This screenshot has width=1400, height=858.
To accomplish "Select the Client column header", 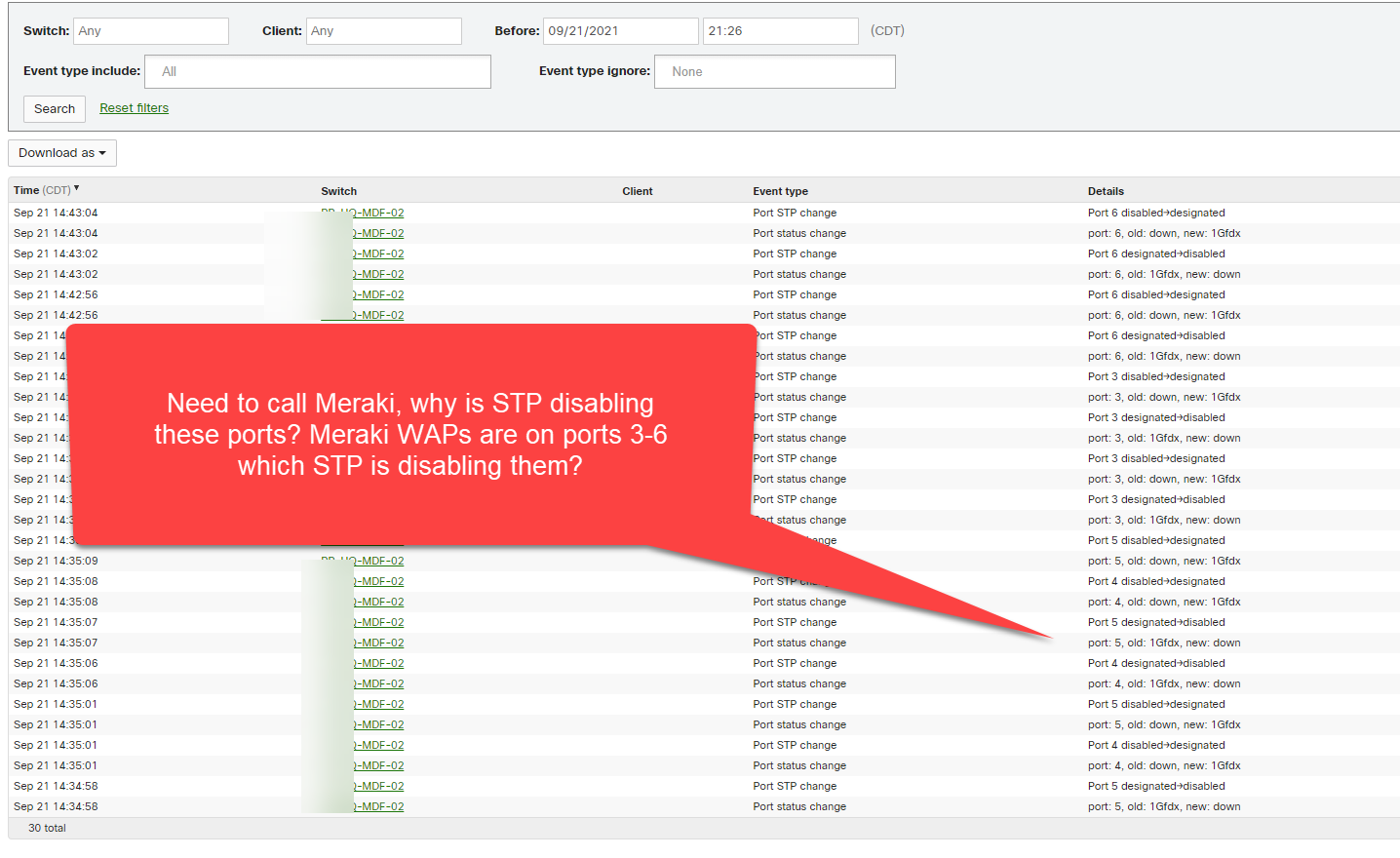I will click(637, 191).
